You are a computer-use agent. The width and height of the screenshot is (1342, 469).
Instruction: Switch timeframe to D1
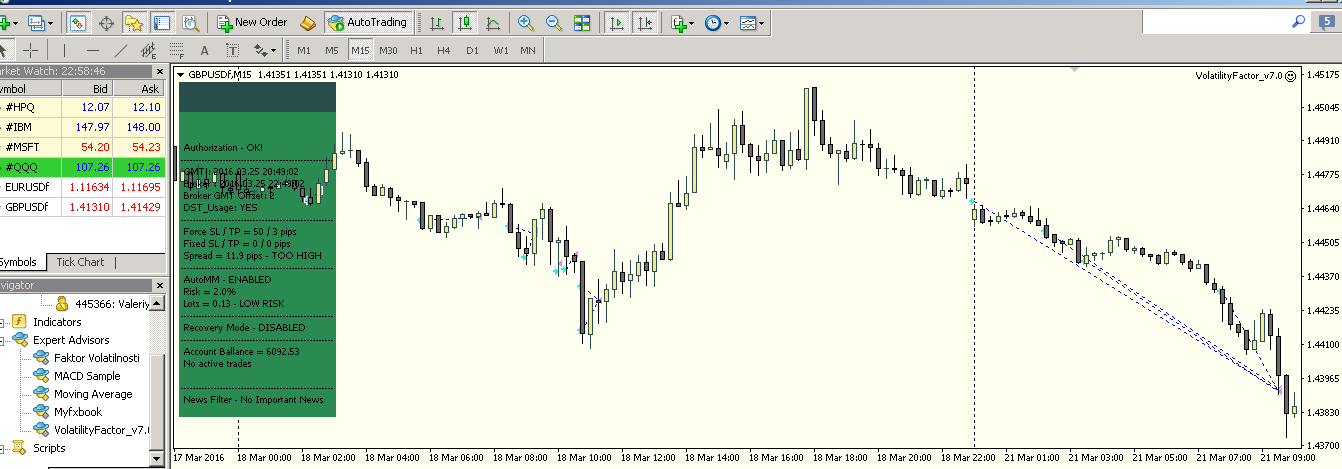(472, 50)
